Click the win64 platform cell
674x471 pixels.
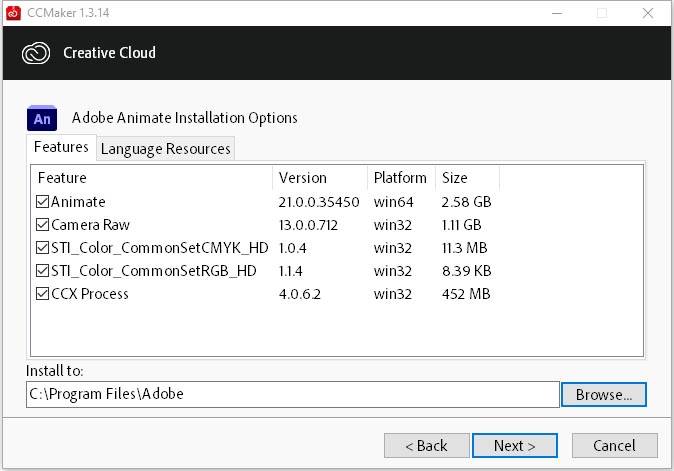393,202
